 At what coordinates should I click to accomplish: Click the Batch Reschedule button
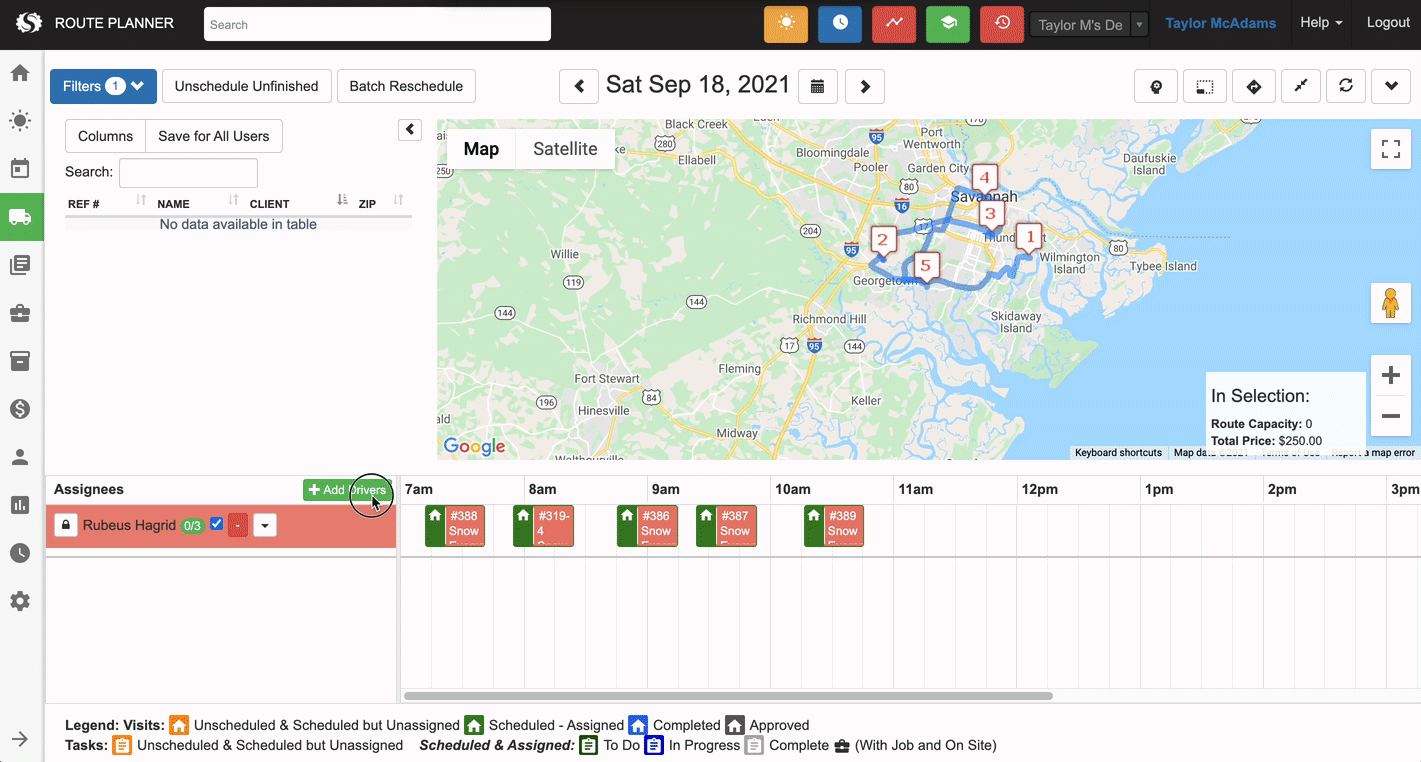click(406, 86)
